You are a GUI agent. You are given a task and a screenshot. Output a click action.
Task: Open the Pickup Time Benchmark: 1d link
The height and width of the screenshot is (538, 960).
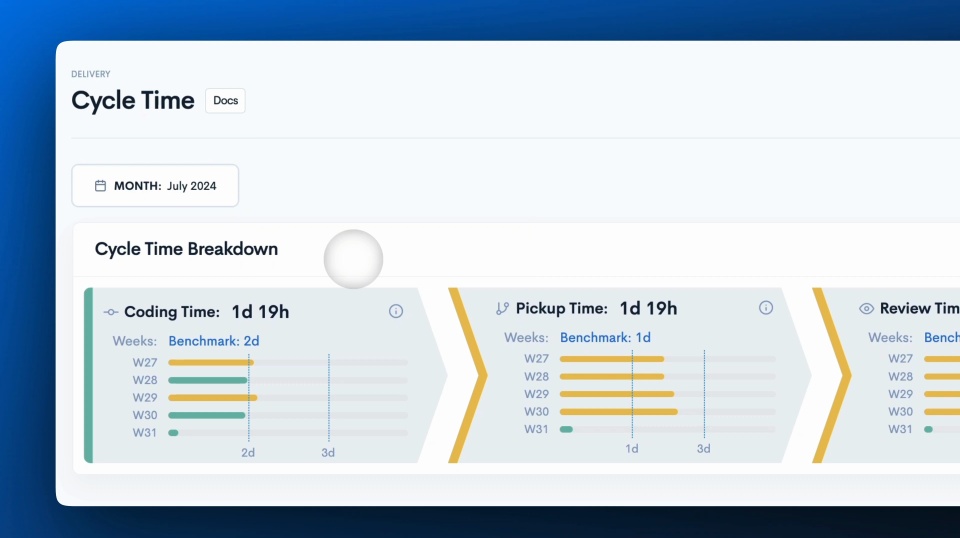point(606,337)
